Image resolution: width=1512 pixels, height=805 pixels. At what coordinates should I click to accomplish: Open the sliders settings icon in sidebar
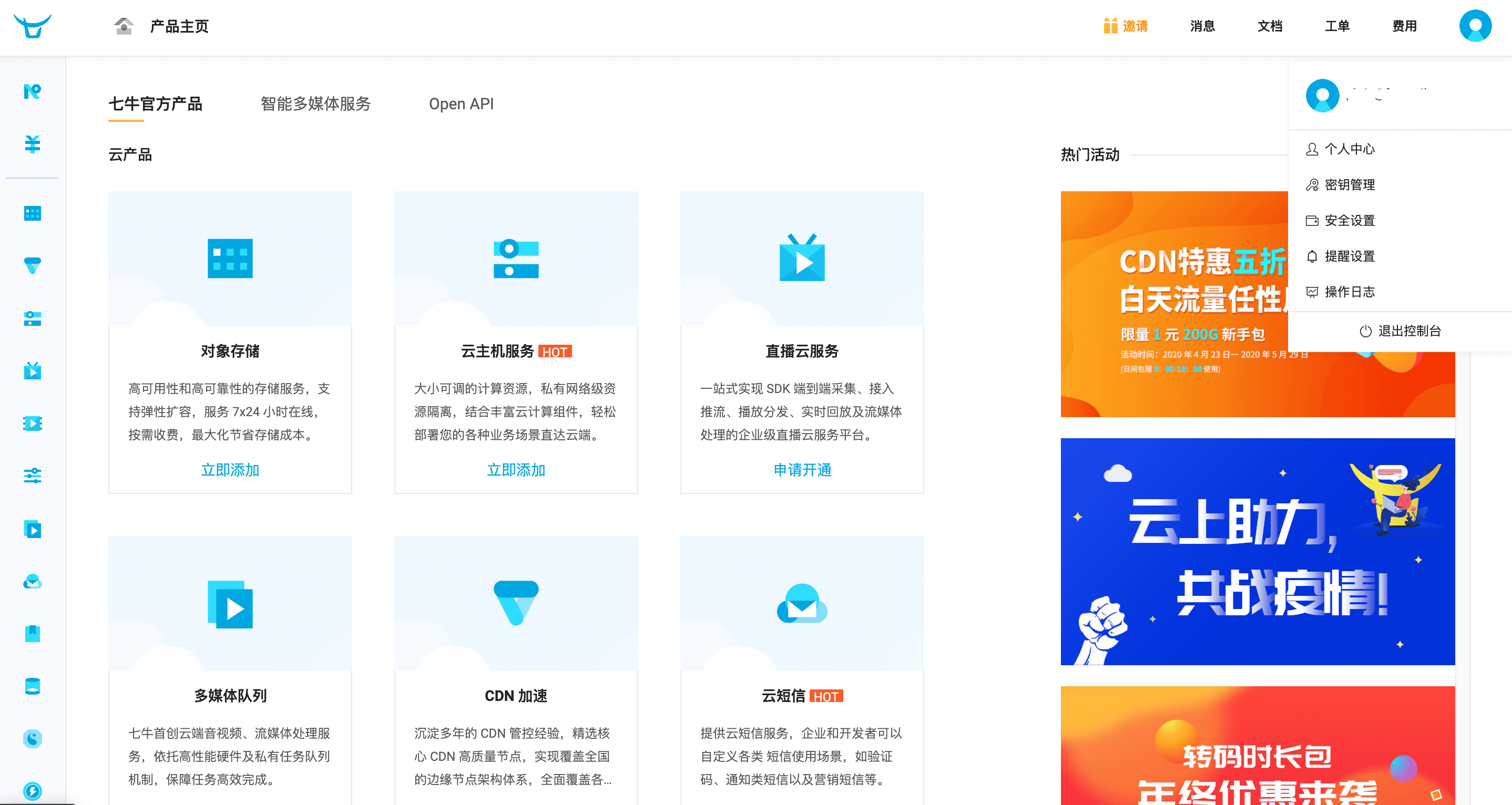point(32,476)
